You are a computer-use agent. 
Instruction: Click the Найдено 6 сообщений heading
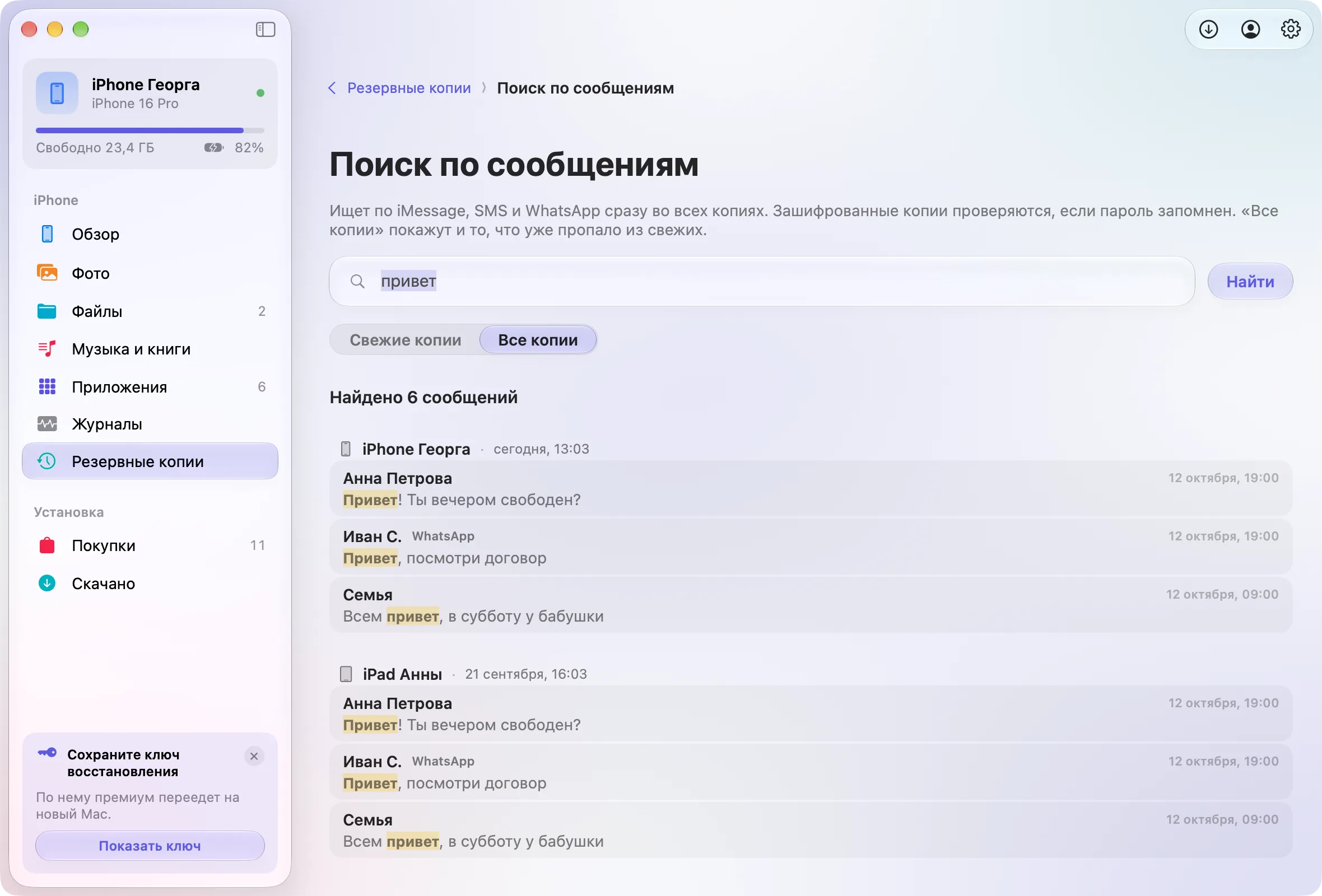[x=423, y=397]
